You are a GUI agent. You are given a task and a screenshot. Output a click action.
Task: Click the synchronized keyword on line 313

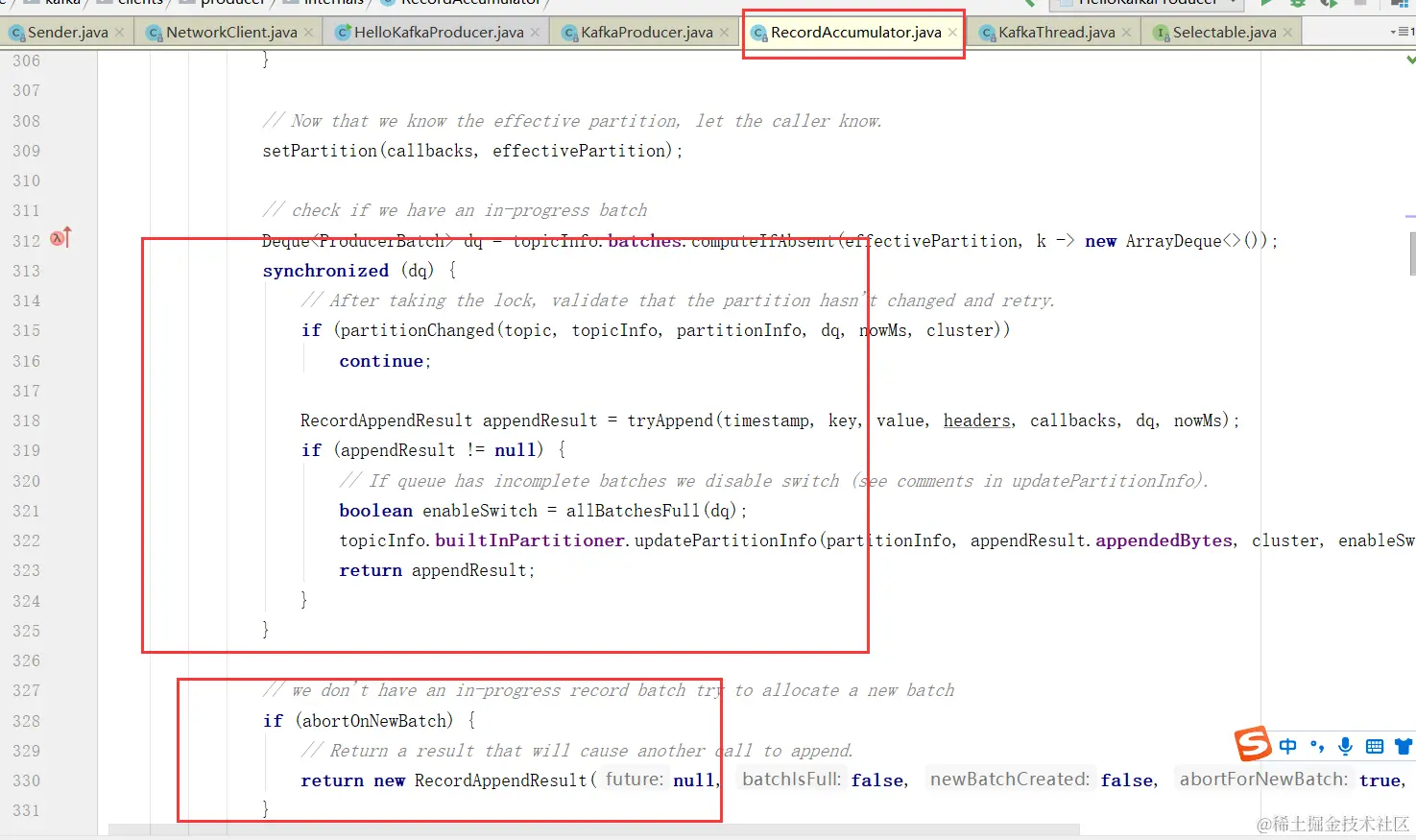(x=325, y=271)
